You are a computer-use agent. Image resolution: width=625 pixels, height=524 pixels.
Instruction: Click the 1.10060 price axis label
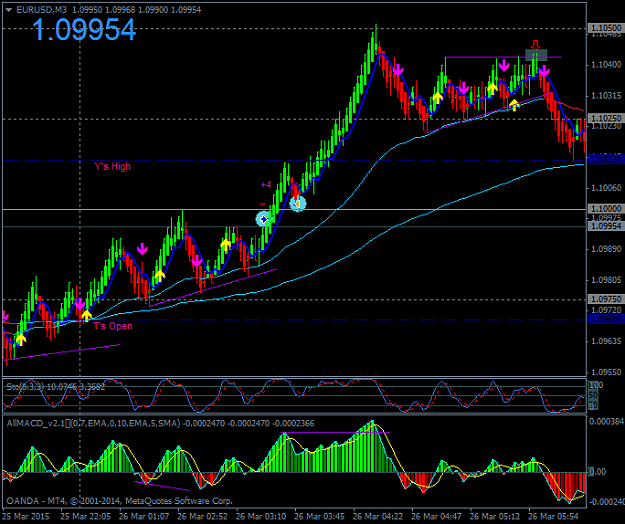pos(606,187)
